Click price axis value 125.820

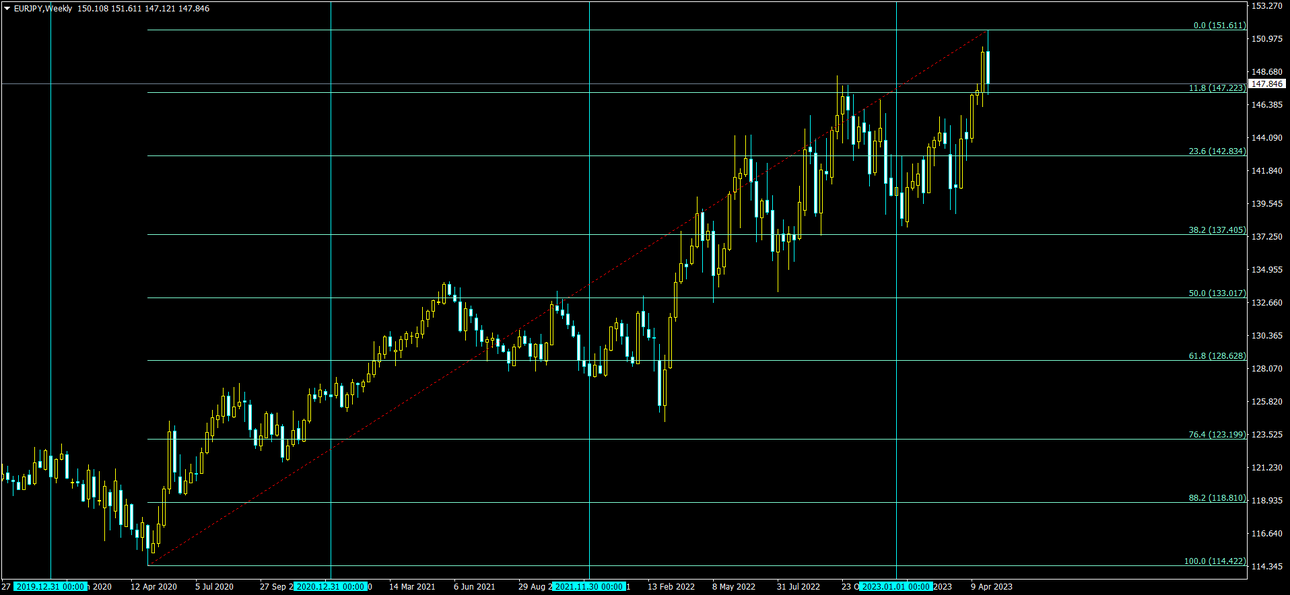pyautogui.click(x=1267, y=402)
